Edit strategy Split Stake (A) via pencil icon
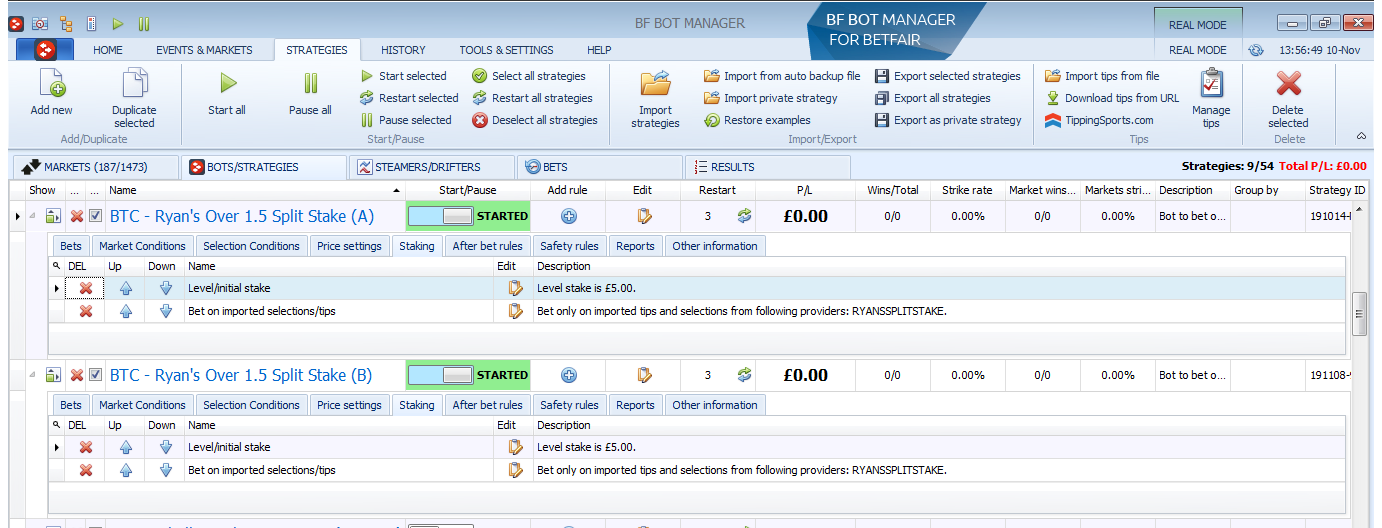Image resolution: width=1382 pixels, height=528 pixels. pos(644,216)
